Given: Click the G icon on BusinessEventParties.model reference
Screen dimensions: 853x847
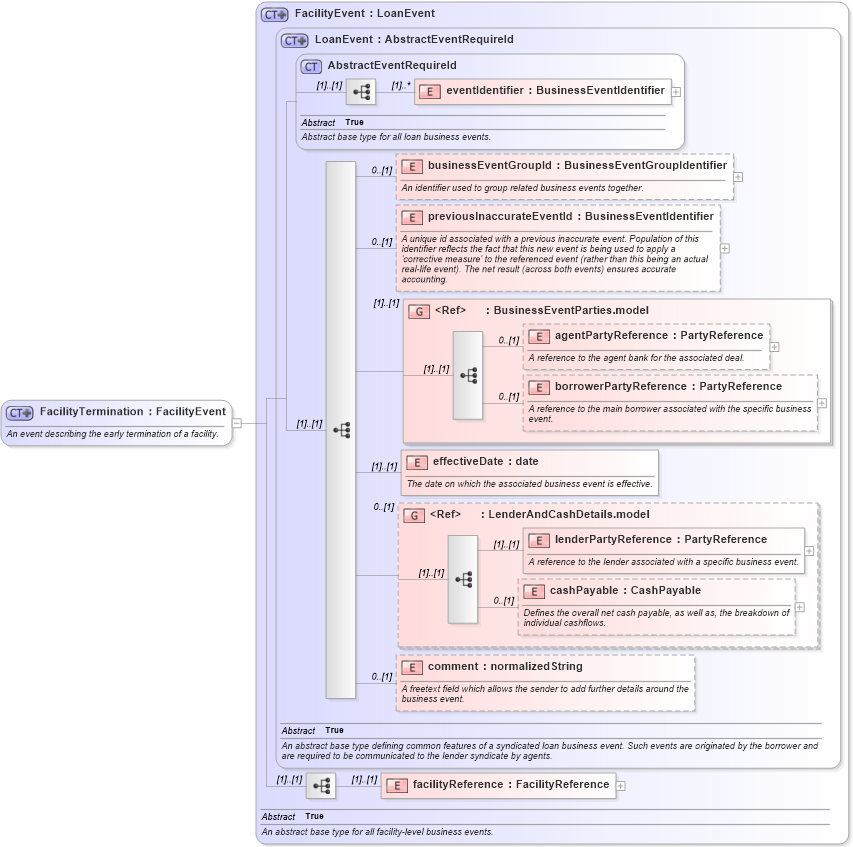Looking at the screenshot, I should click(x=419, y=310).
